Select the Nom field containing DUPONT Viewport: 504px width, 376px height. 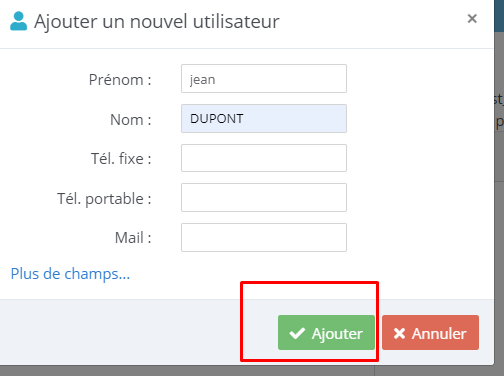pyautogui.click(x=264, y=119)
